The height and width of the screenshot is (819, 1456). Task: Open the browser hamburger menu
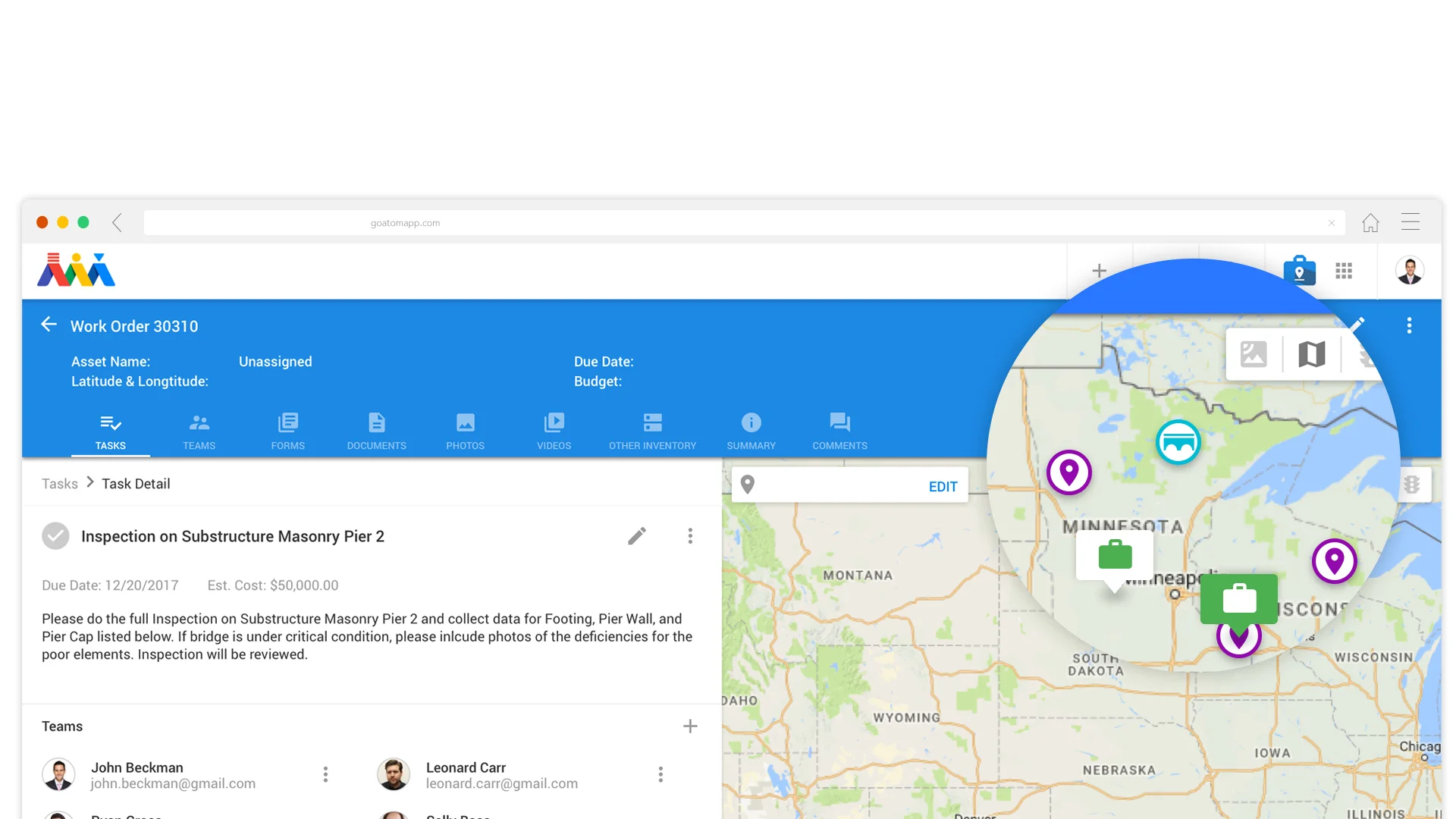pos(1410,221)
